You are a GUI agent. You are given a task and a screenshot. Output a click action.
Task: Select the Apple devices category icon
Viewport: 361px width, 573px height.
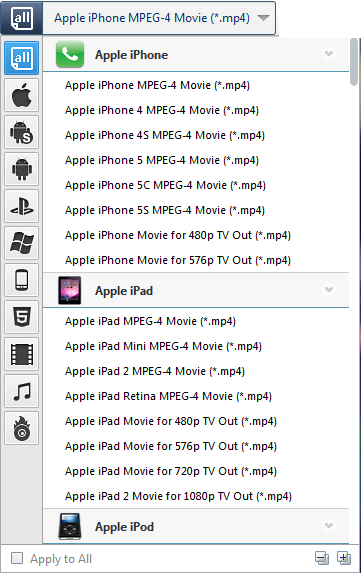click(22, 95)
